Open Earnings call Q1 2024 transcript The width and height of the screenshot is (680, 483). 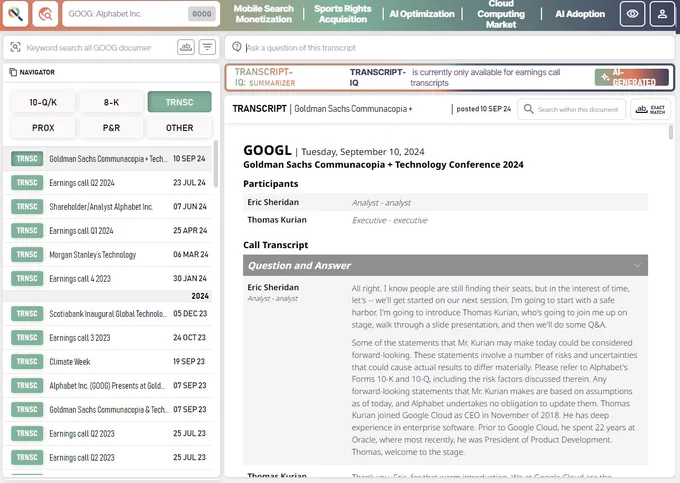click(x=108, y=230)
